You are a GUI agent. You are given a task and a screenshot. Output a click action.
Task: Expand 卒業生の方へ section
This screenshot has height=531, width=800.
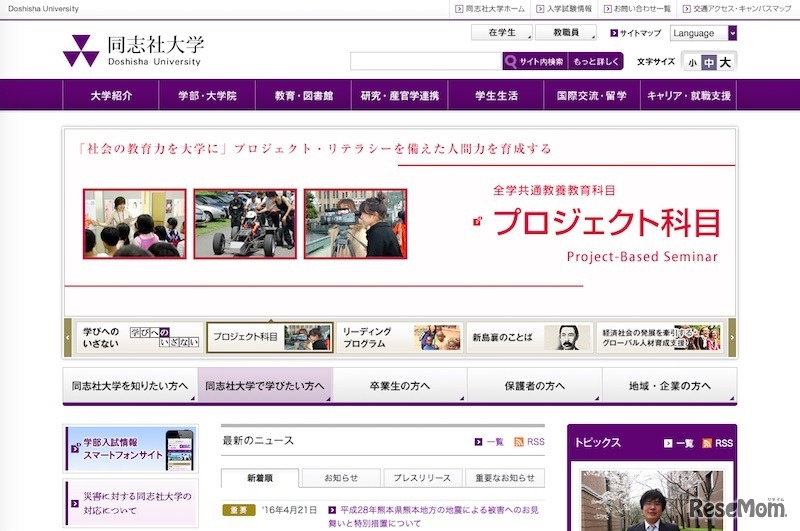click(400, 386)
